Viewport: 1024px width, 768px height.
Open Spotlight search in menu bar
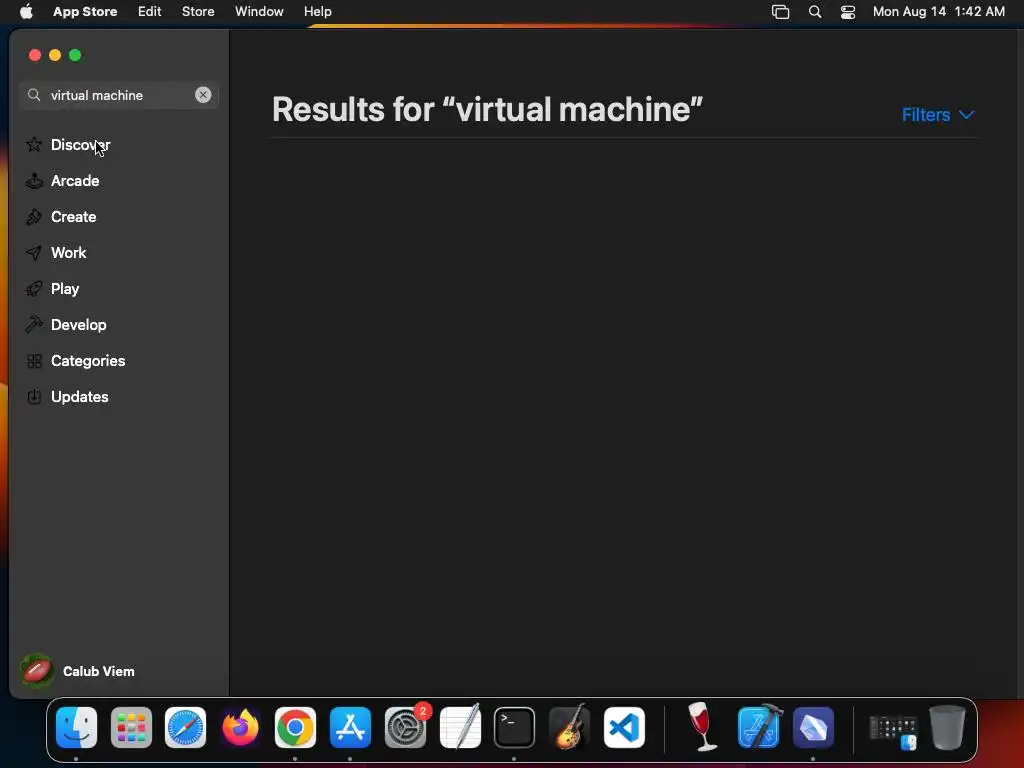814,12
